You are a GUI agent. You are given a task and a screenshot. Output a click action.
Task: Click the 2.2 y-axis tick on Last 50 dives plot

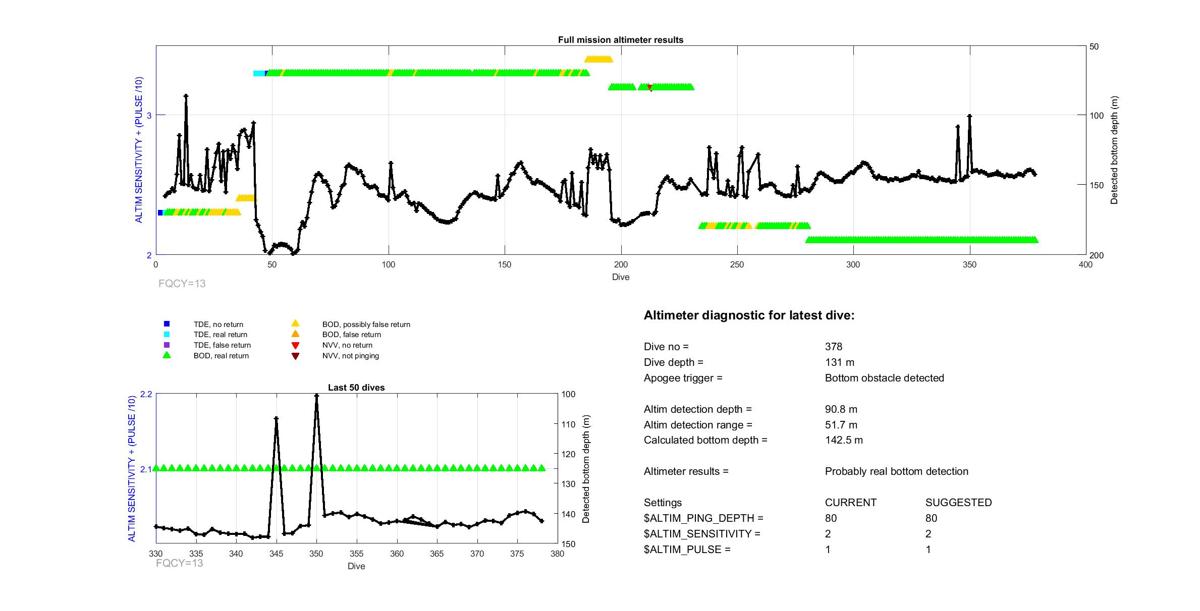coord(146,394)
